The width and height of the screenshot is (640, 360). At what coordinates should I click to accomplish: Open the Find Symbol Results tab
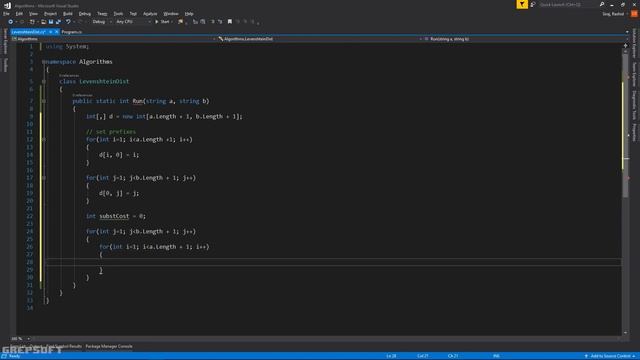64,347
